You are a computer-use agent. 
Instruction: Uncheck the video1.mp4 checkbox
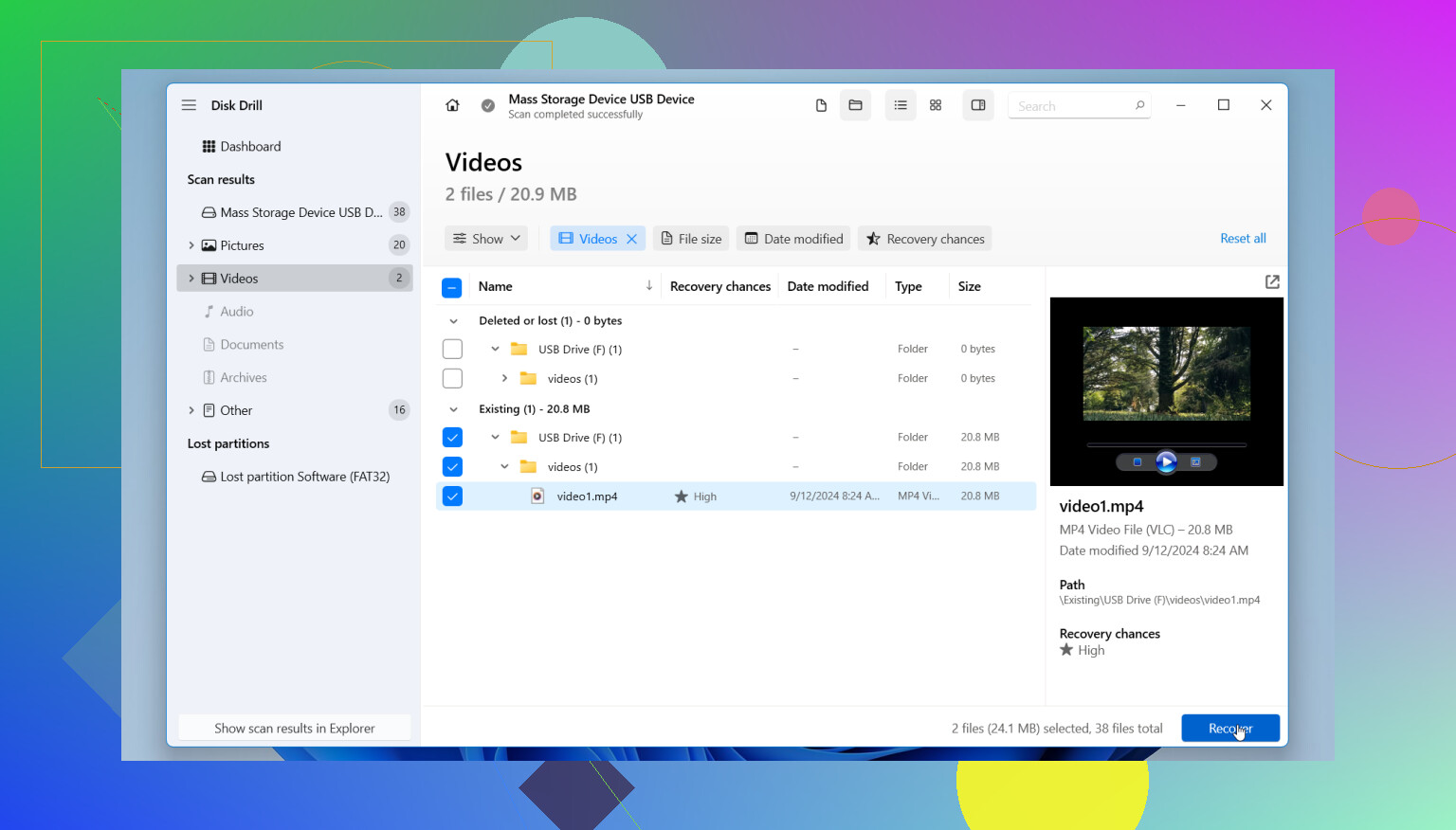coord(452,496)
